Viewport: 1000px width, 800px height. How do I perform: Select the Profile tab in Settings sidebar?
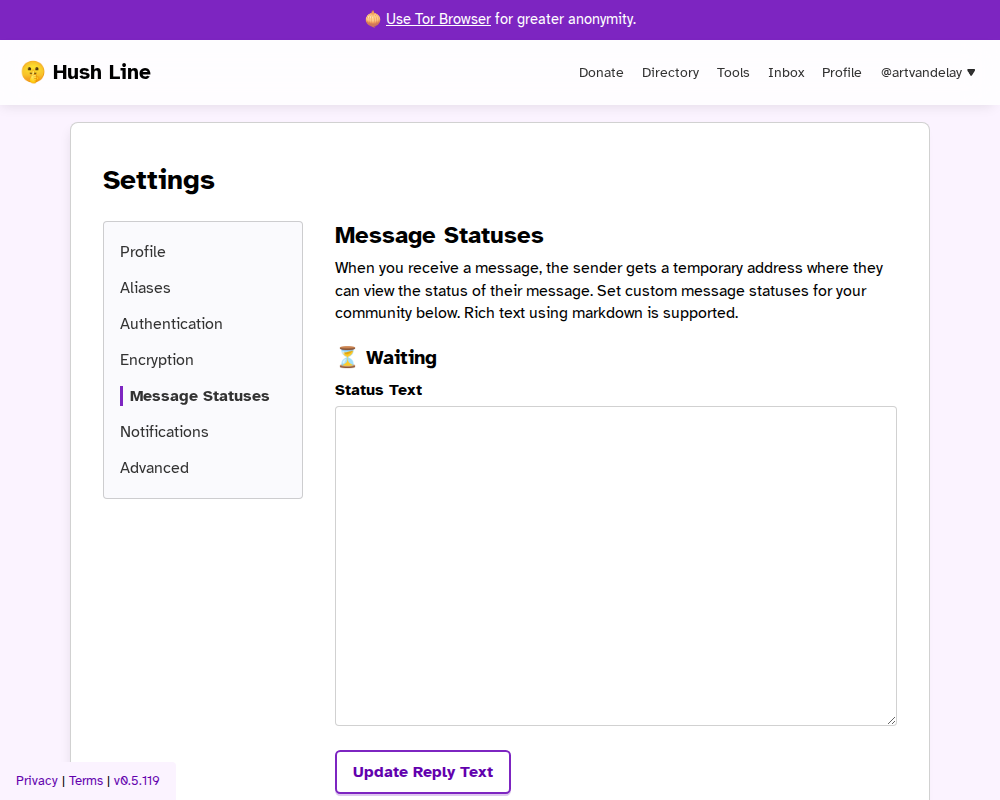click(143, 251)
